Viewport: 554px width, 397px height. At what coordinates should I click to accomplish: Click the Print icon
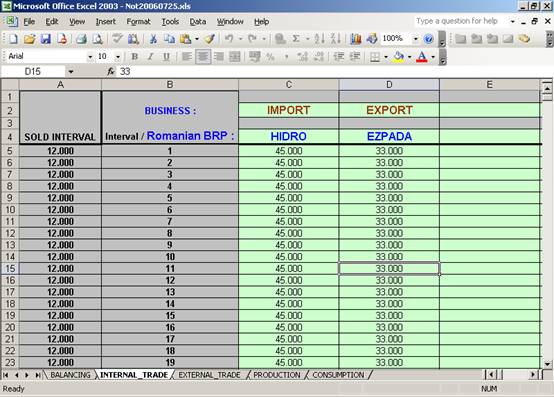(x=81, y=39)
